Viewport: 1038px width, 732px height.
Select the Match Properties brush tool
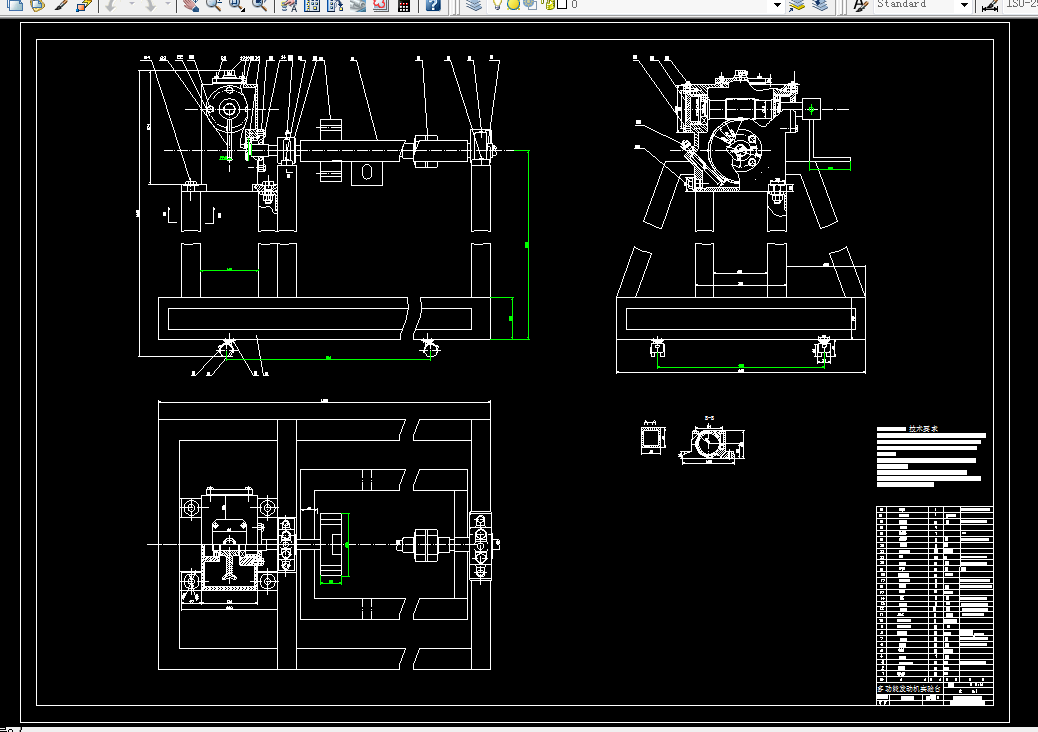(x=60, y=5)
